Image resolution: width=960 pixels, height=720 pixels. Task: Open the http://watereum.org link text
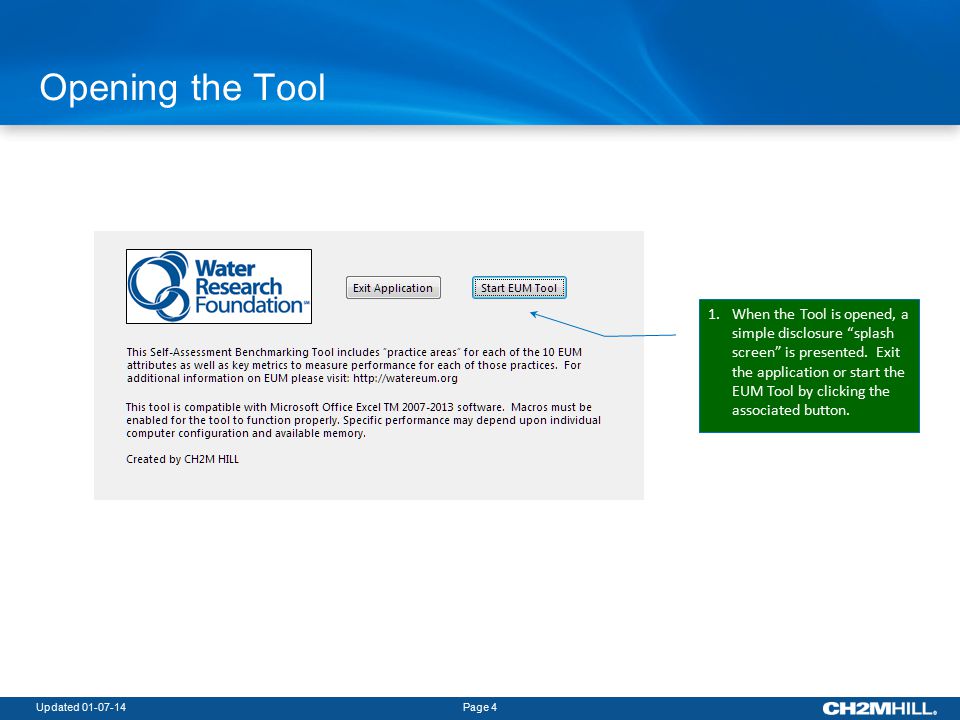pos(405,378)
